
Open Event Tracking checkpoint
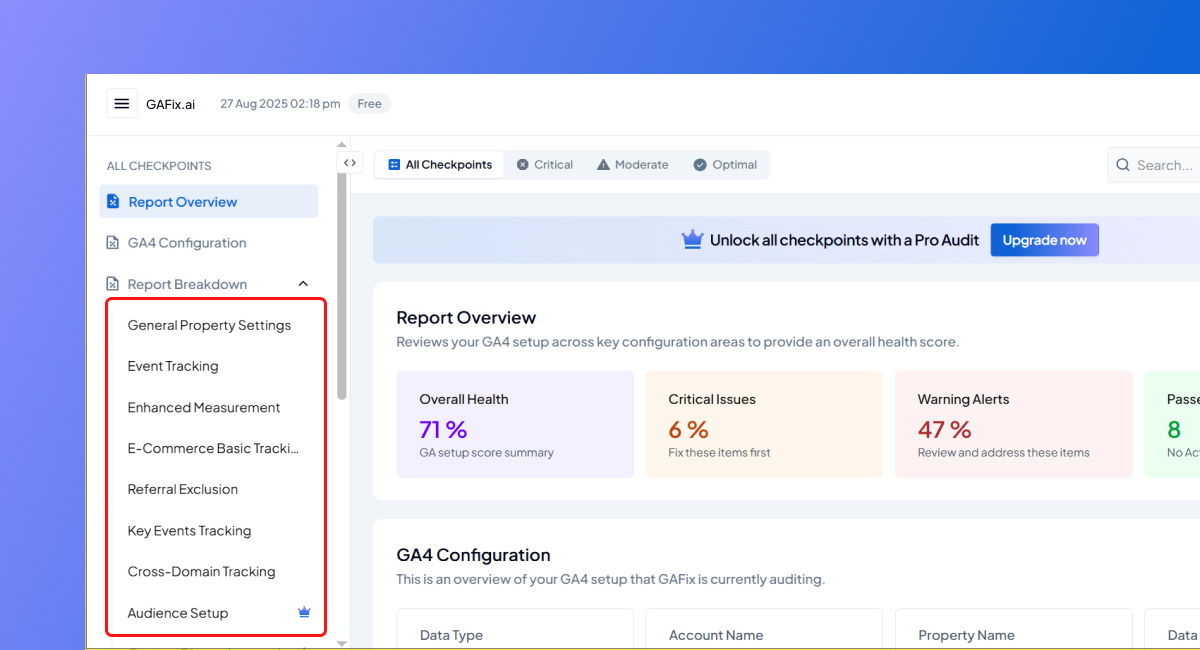coord(173,366)
